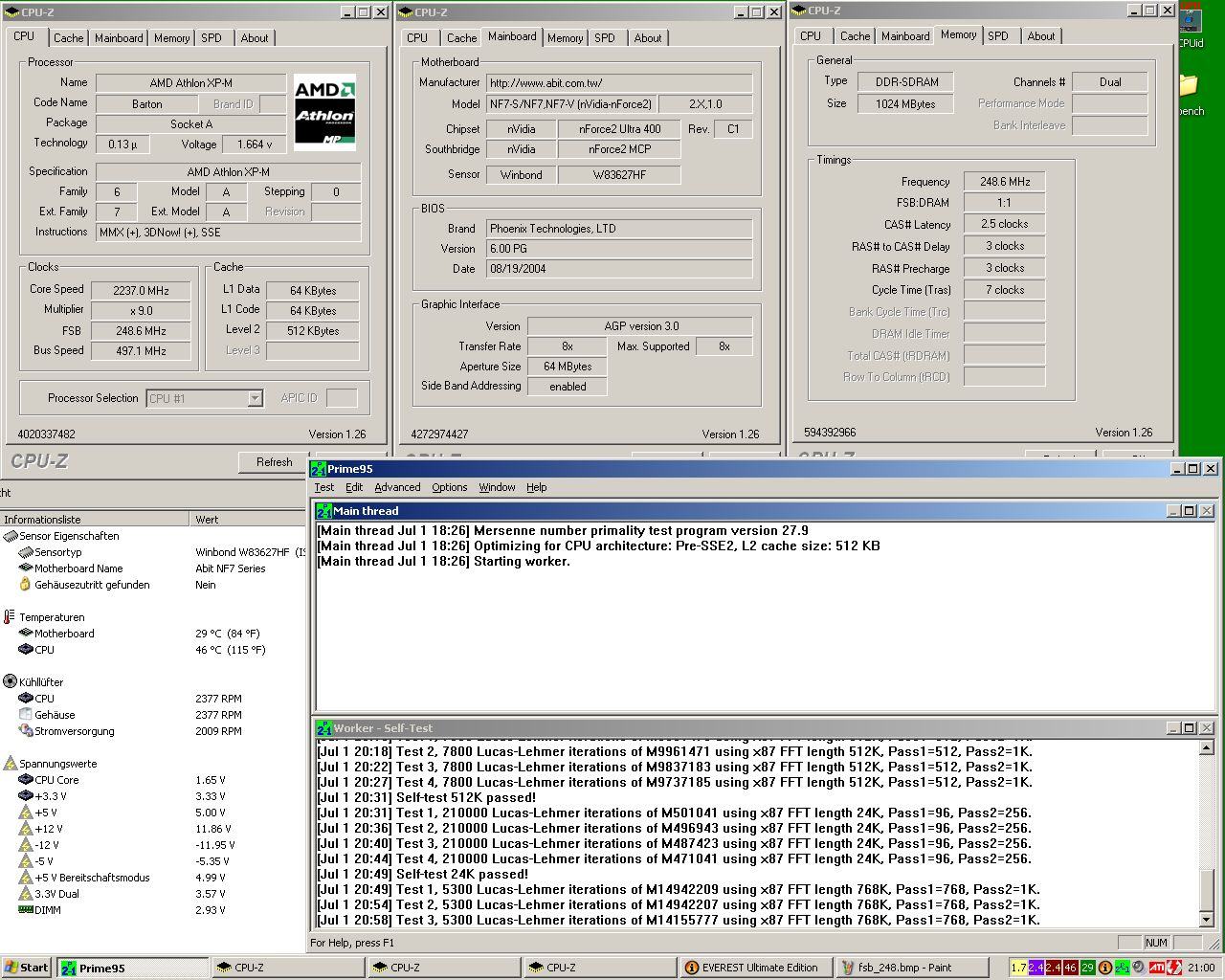Select the About tab in middle CPU-Z window
This screenshot has height=980, width=1225.
648,38
